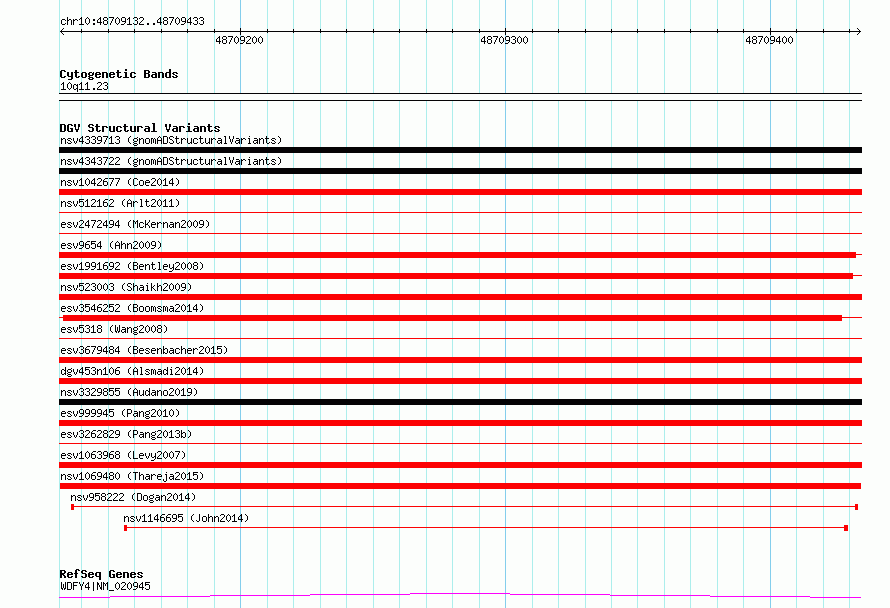Viewport: 890px width, 608px height.
Task: Click the 48709200 ruler tick label
Action: (240, 40)
